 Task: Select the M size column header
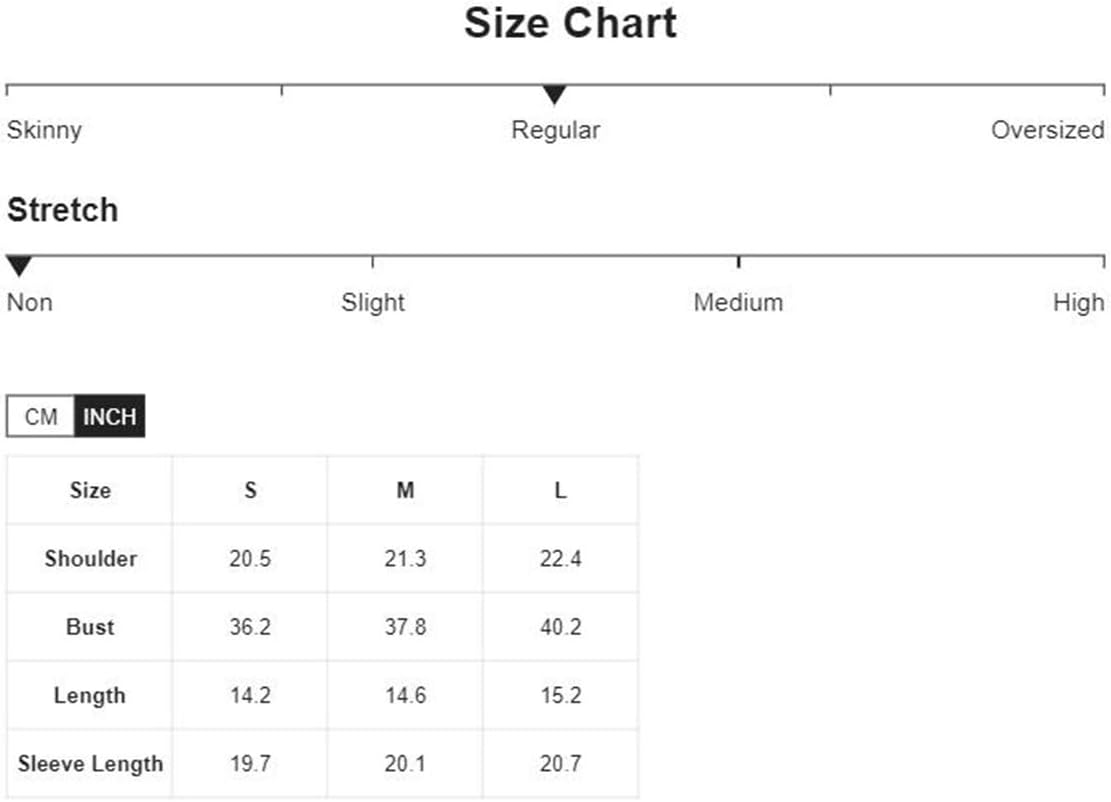pos(405,490)
